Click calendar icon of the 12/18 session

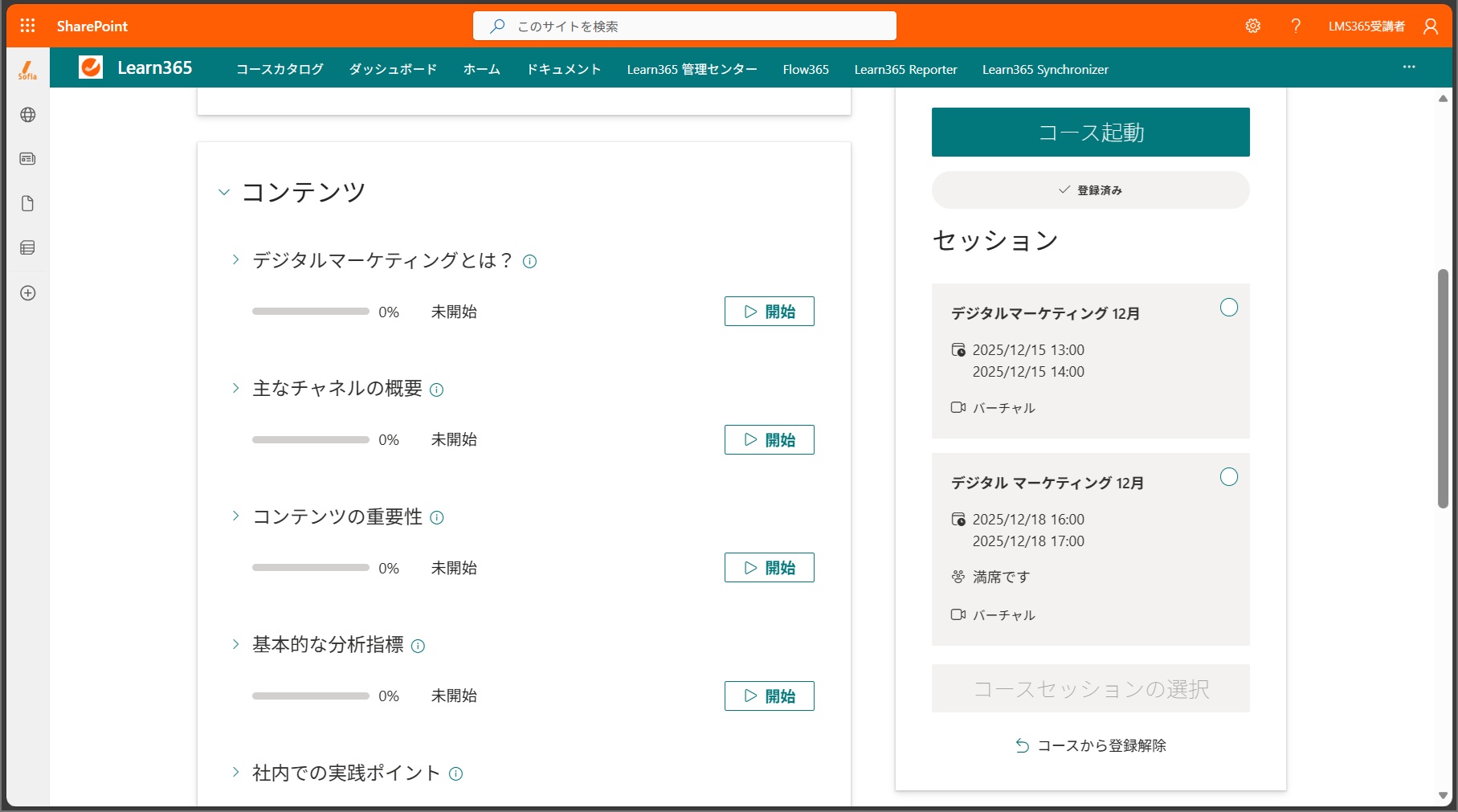click(958, 519)
